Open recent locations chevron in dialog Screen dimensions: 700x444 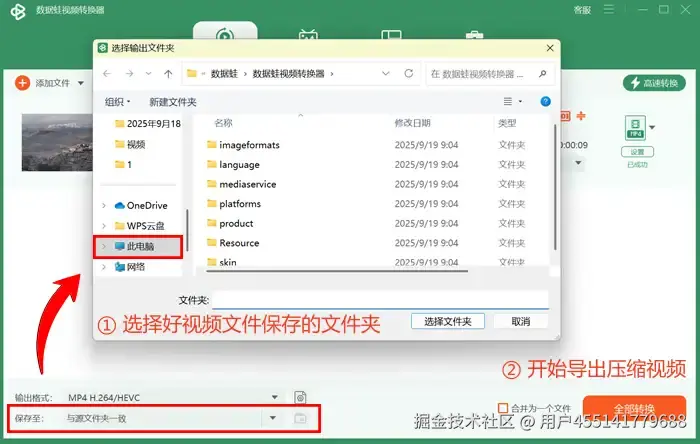click(149, 74)
